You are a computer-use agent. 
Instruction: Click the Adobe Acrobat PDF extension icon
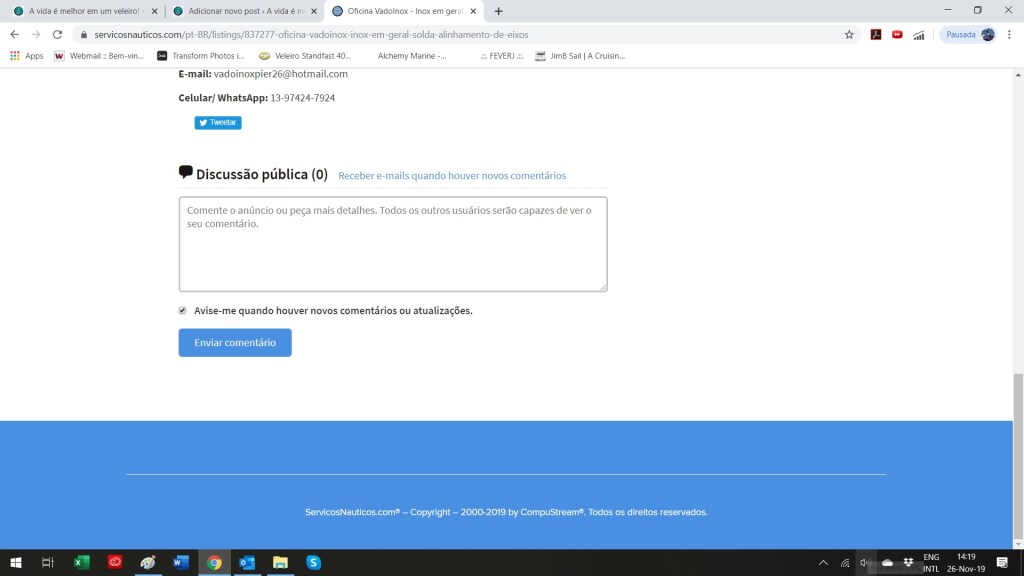[875, 34]
